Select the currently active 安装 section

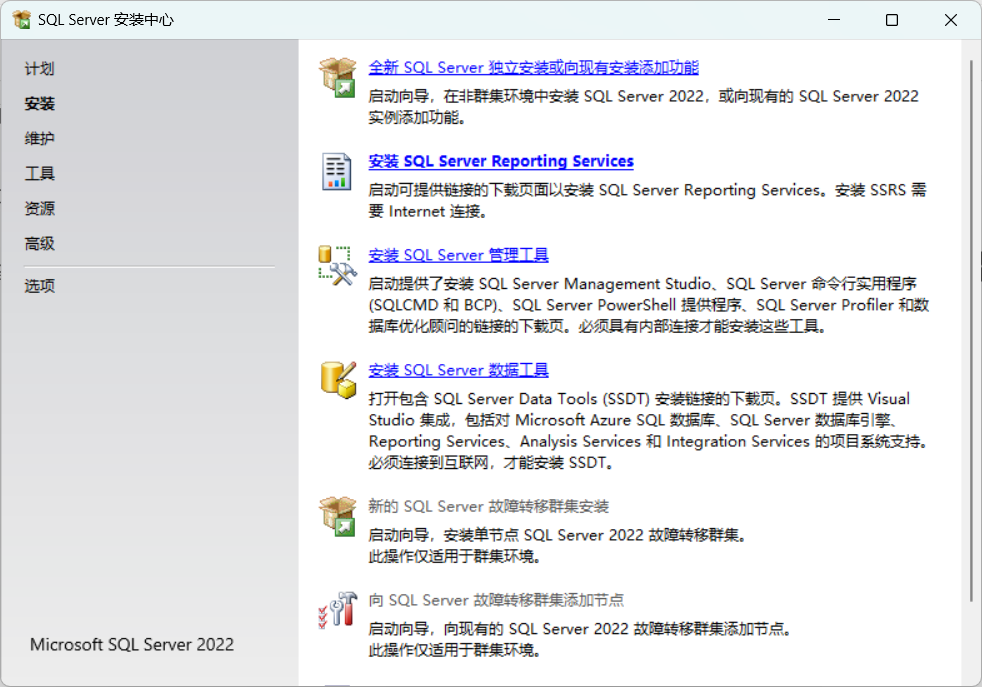tap(38, 103)
